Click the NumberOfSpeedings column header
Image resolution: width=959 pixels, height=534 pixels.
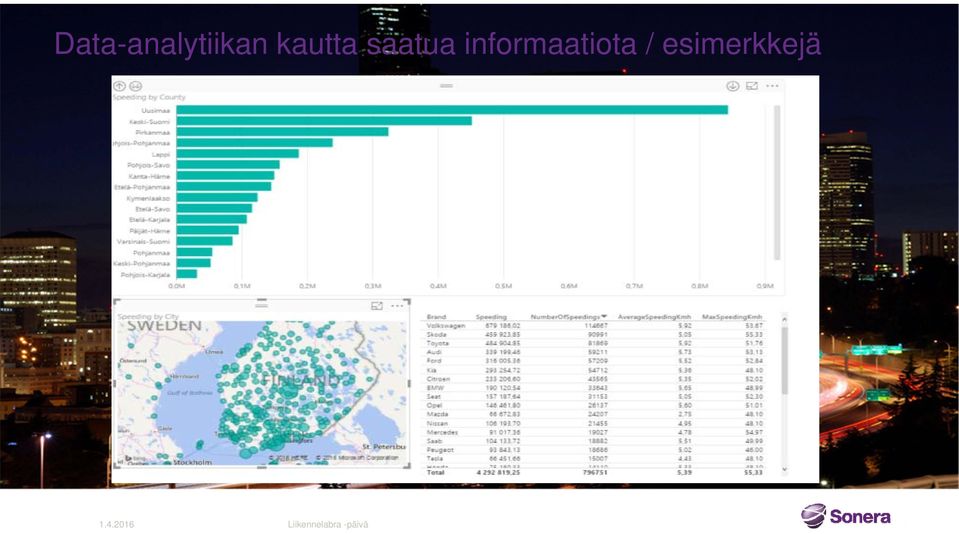click(x=565, y=317)
